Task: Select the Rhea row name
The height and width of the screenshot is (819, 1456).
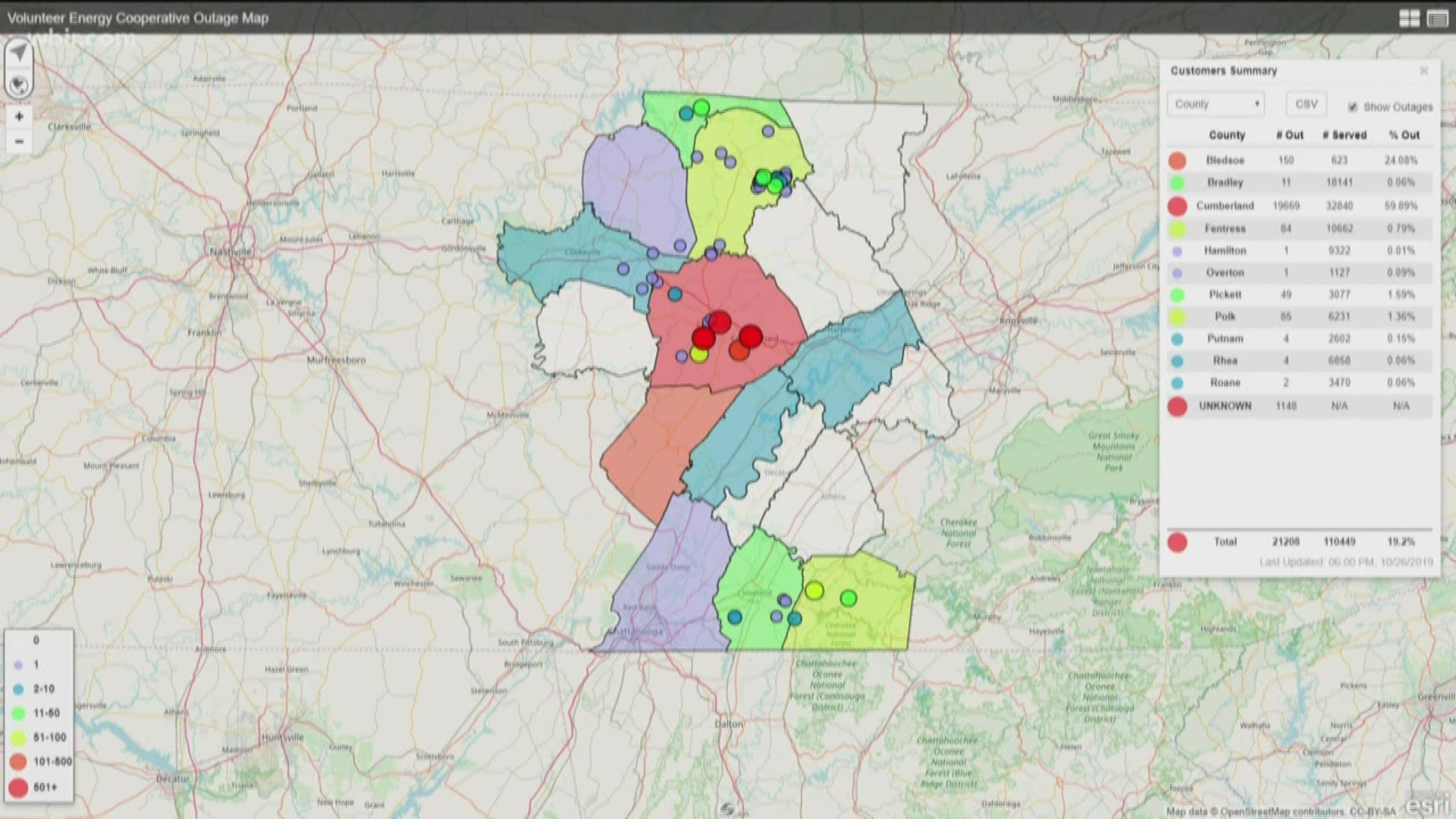Action: [x=1225, y=360]
